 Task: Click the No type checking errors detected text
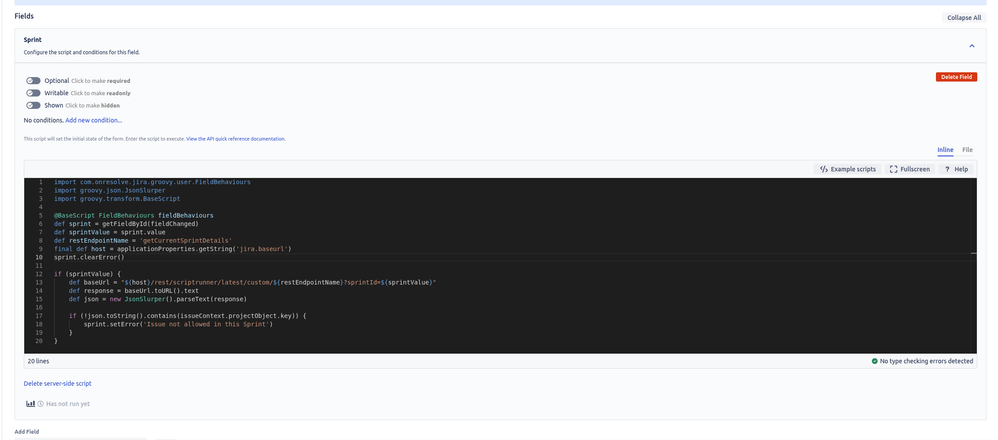(926, 361)
